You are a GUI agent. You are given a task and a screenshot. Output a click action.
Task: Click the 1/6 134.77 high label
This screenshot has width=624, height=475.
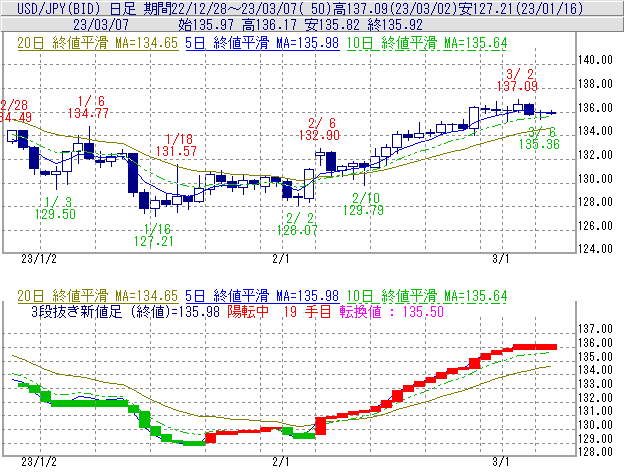(88, 107)
